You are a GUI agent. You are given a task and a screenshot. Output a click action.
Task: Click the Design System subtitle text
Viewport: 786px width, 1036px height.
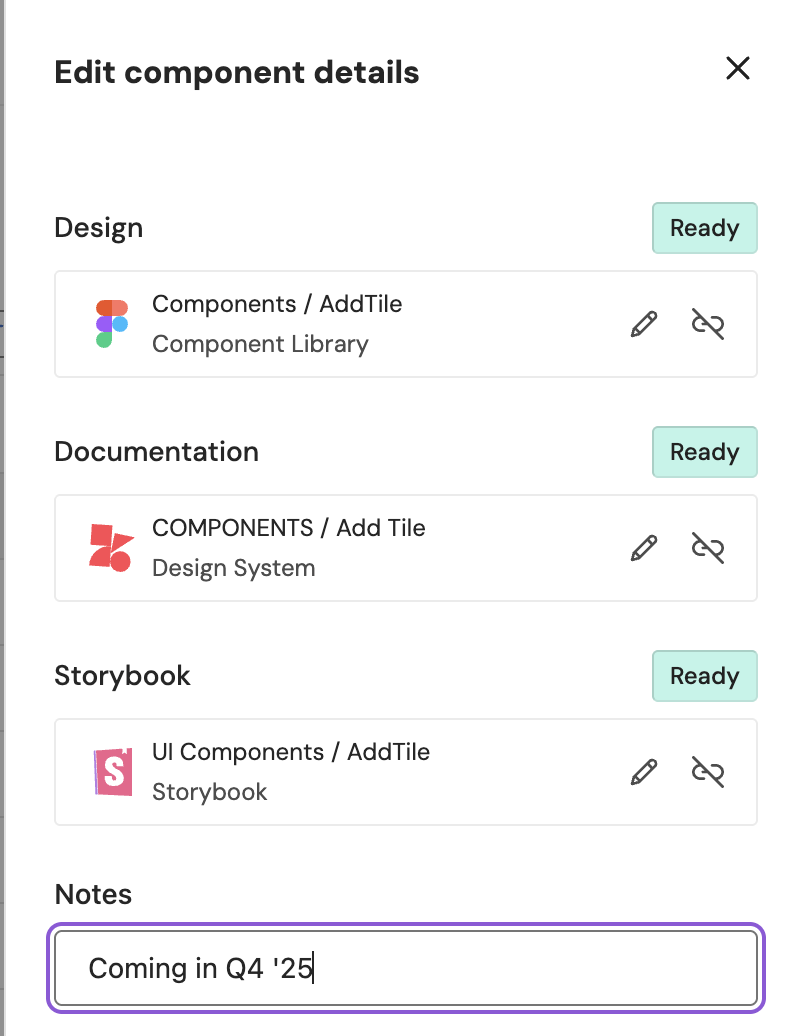coord(233,568)
